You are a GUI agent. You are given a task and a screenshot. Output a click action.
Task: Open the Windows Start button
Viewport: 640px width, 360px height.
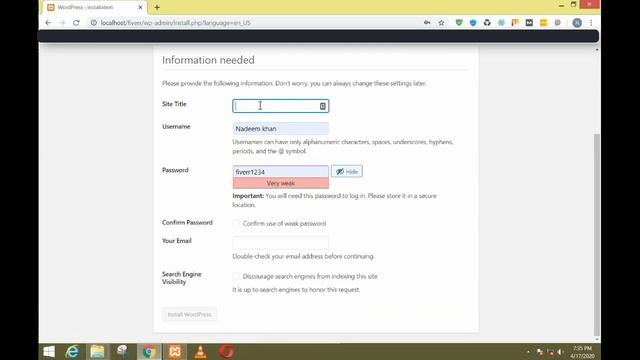(x=49, y=351)
